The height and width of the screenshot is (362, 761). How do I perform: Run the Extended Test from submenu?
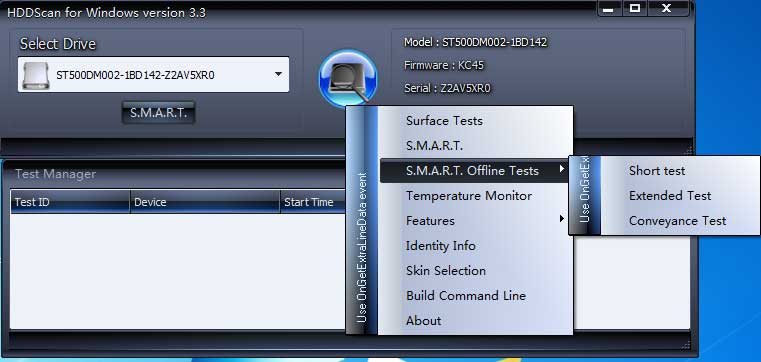pos(679,196)
